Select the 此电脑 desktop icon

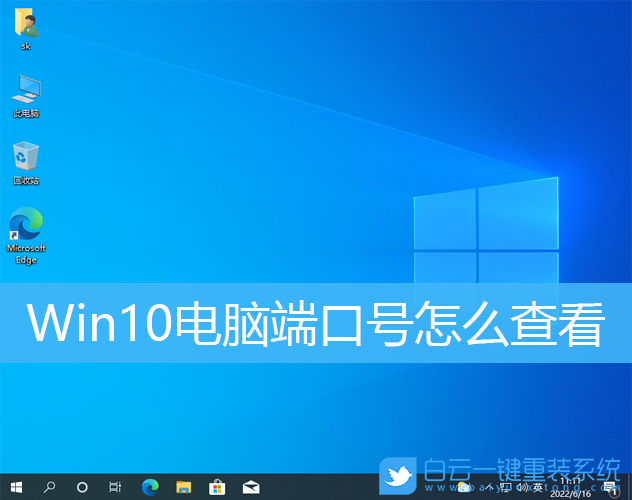[x=26, y=96]
